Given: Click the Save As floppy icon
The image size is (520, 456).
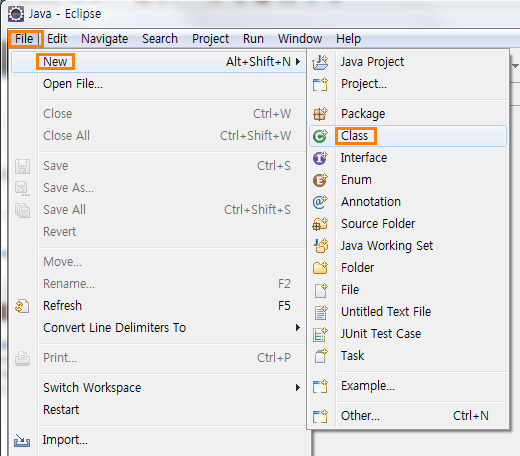Looking at the screenshot, I should click(x=22, y=188).
